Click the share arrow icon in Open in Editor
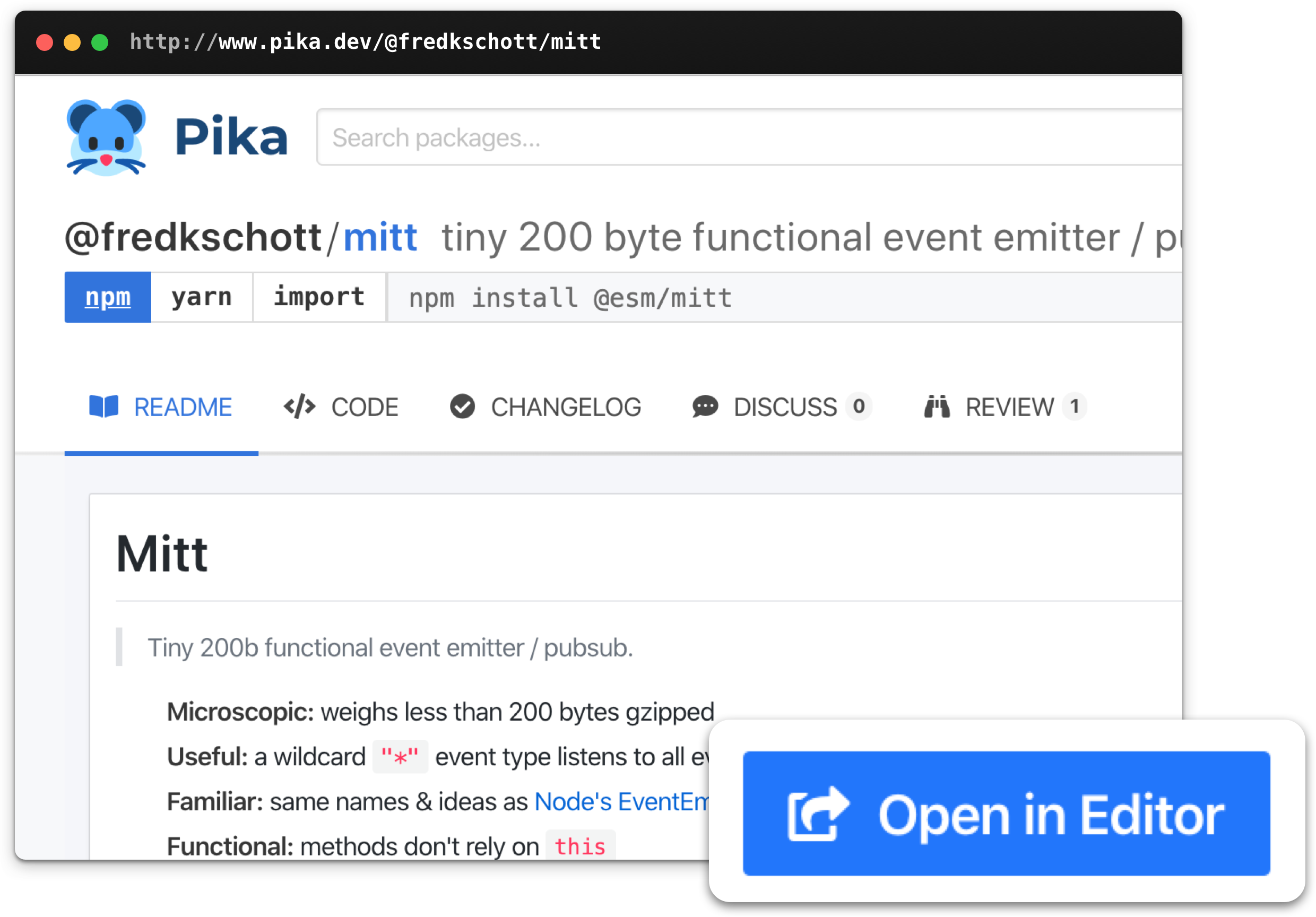 [x=818, y=815]
